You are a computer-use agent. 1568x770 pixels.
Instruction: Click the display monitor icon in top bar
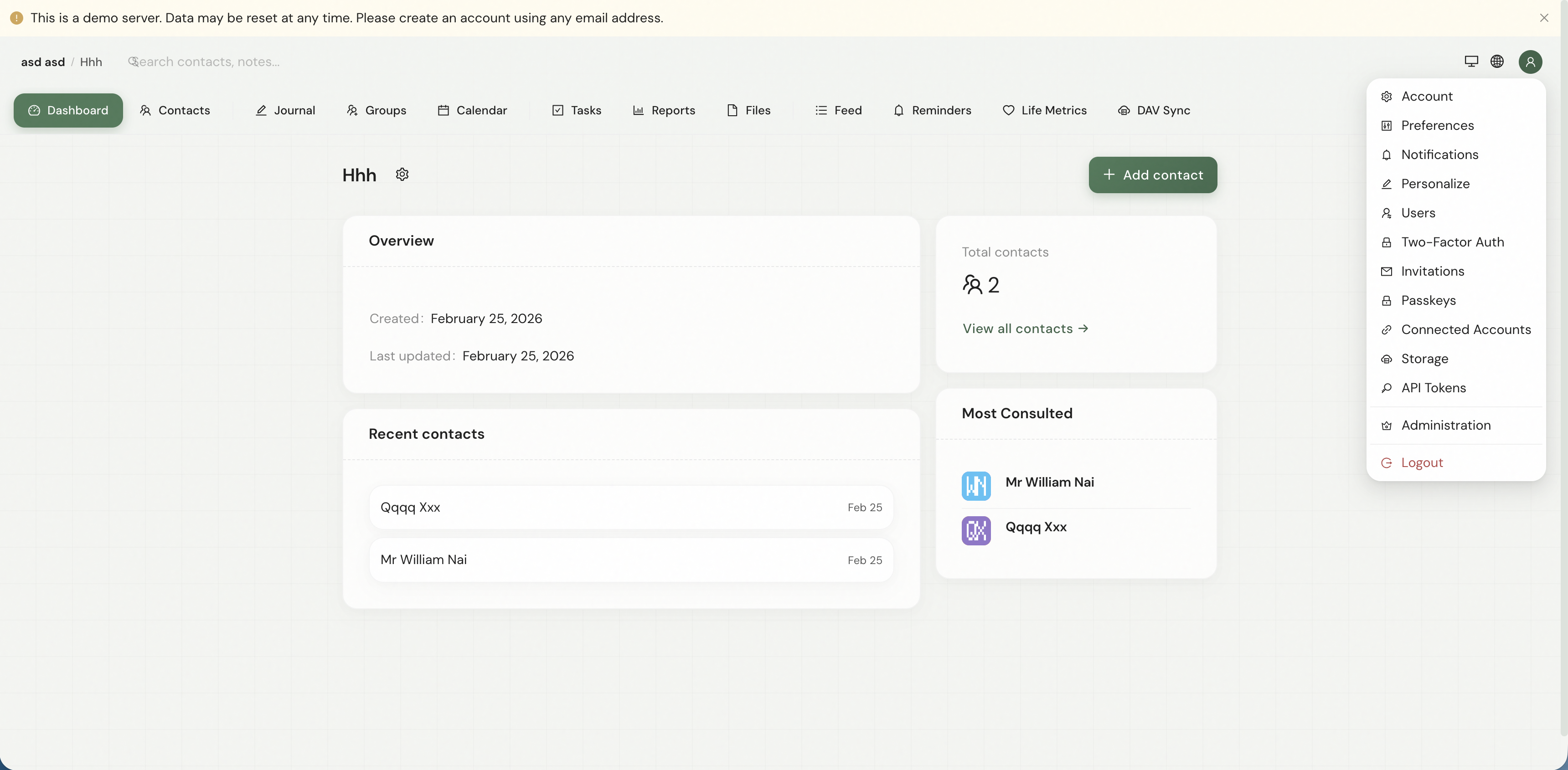tap(1470, 62)
